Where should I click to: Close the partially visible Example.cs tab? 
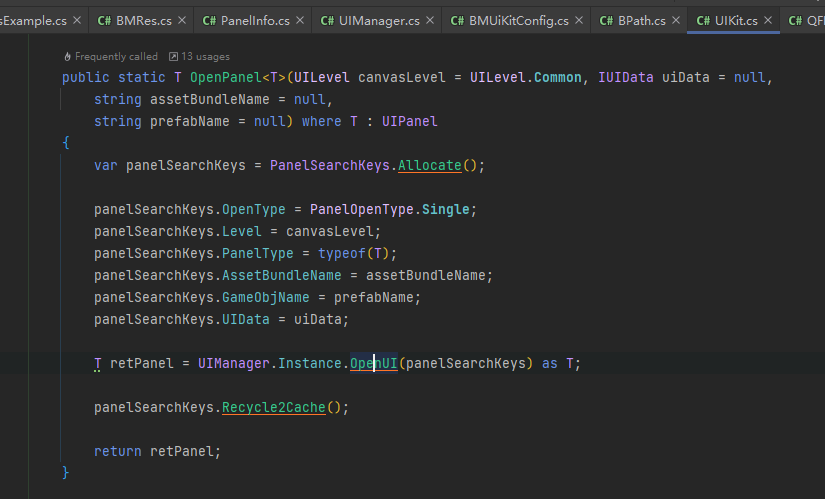pyautogui.click(x=77, y=21)
